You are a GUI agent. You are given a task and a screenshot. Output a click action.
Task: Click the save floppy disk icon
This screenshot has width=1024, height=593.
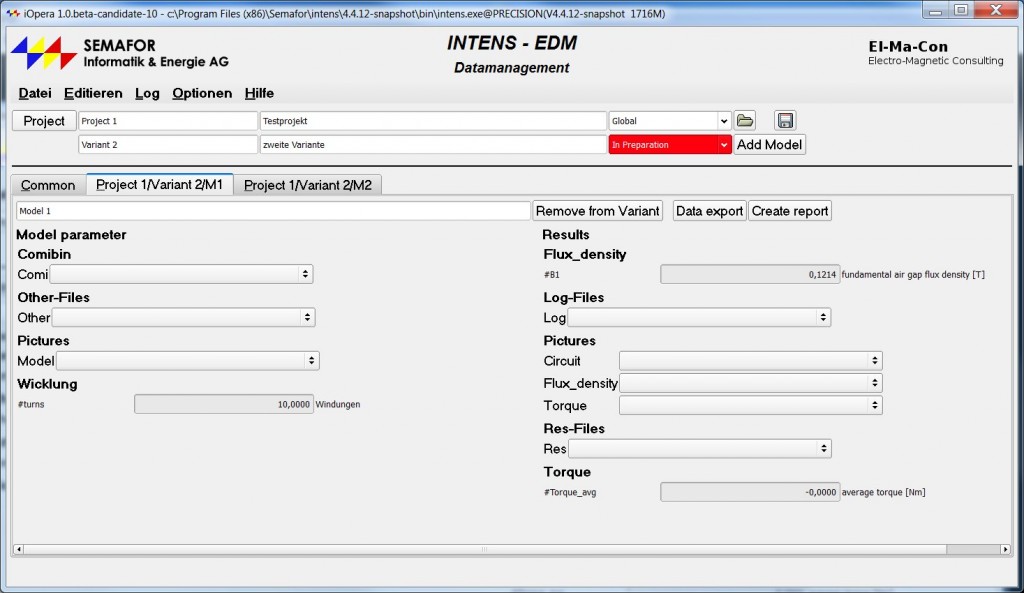pyautogui.click(x=785, y=121)
